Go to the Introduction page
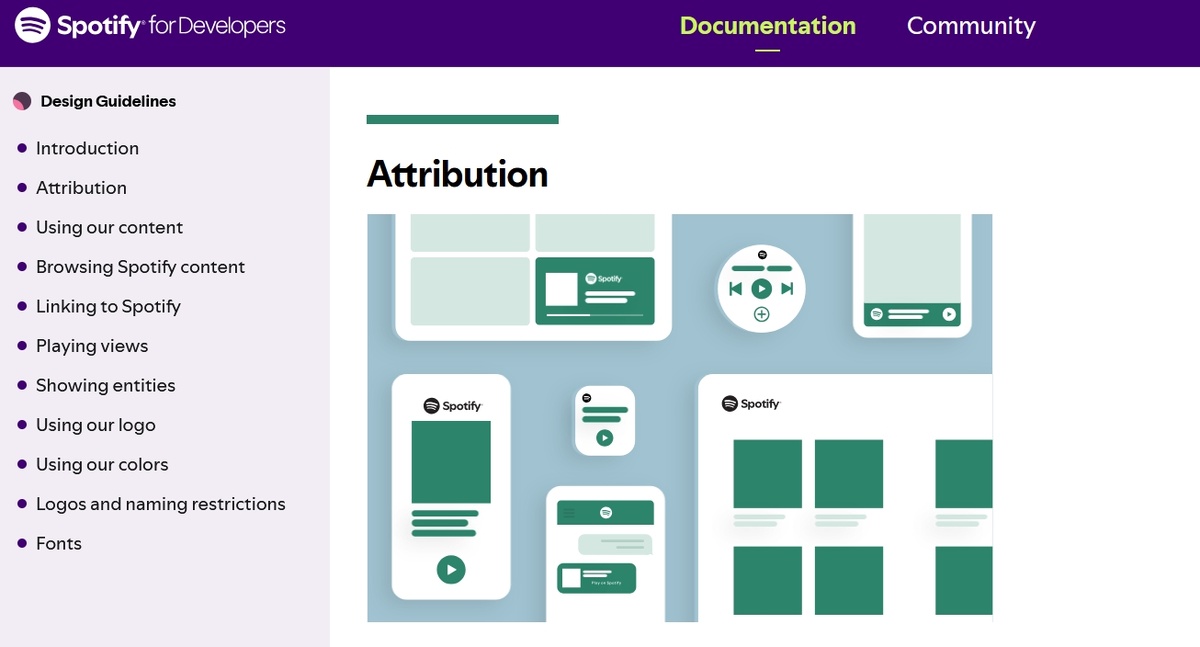 click(87, 148)
